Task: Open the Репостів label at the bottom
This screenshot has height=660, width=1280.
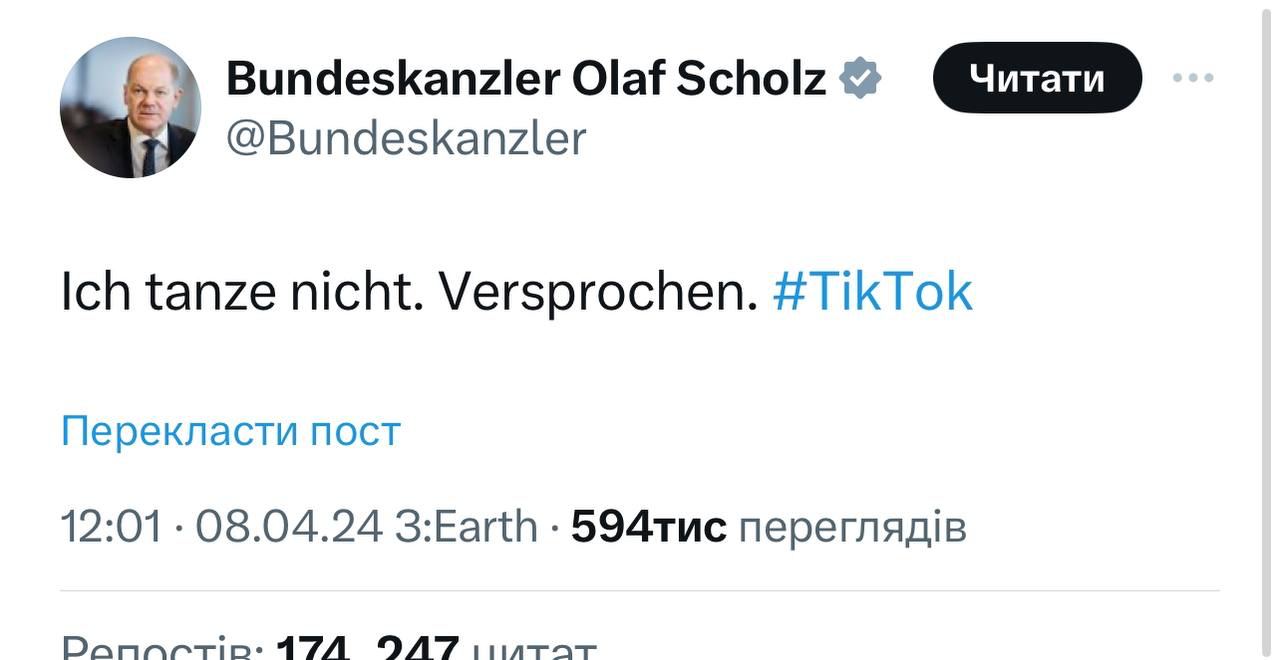Action: (x=162, y=646)
